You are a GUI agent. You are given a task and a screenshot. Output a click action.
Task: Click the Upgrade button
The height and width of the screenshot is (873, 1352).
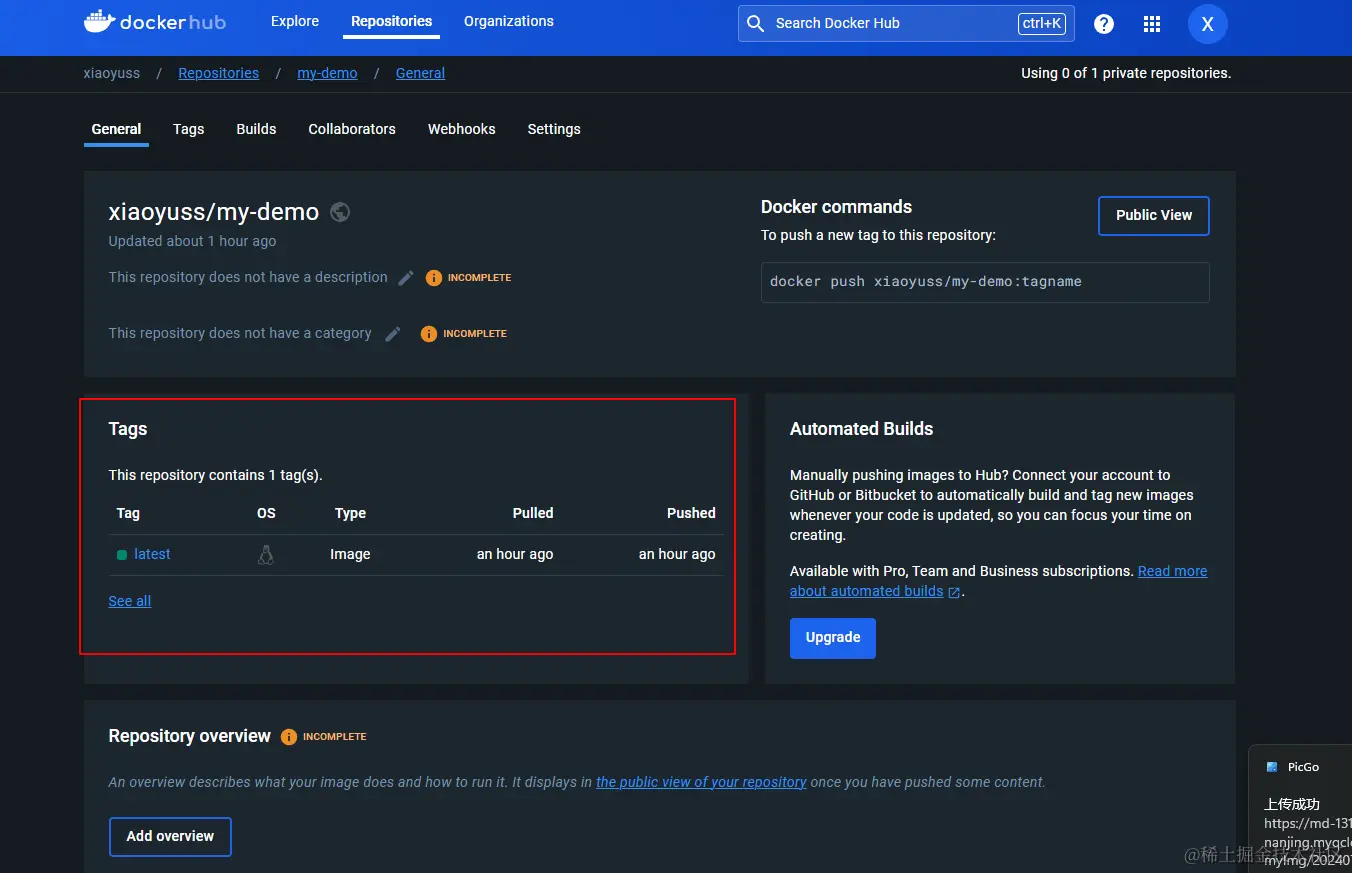(x=833, y=638)
